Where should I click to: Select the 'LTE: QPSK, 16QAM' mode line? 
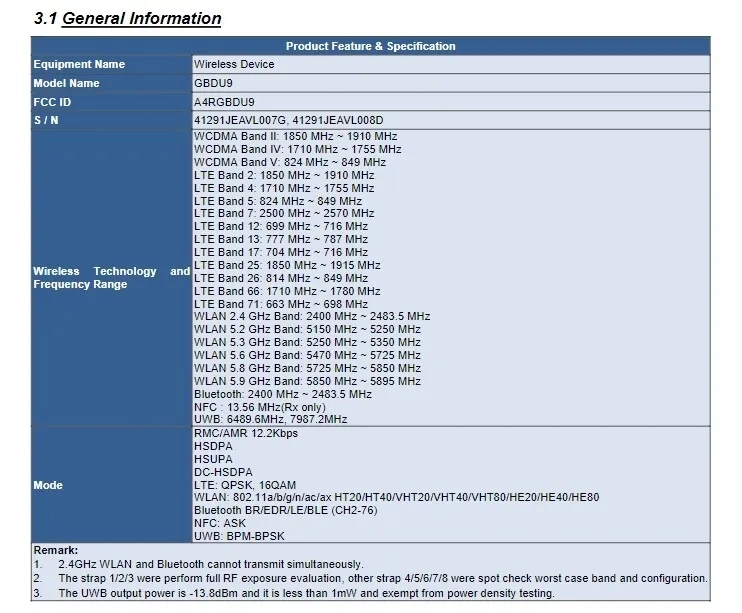(246, 484)
